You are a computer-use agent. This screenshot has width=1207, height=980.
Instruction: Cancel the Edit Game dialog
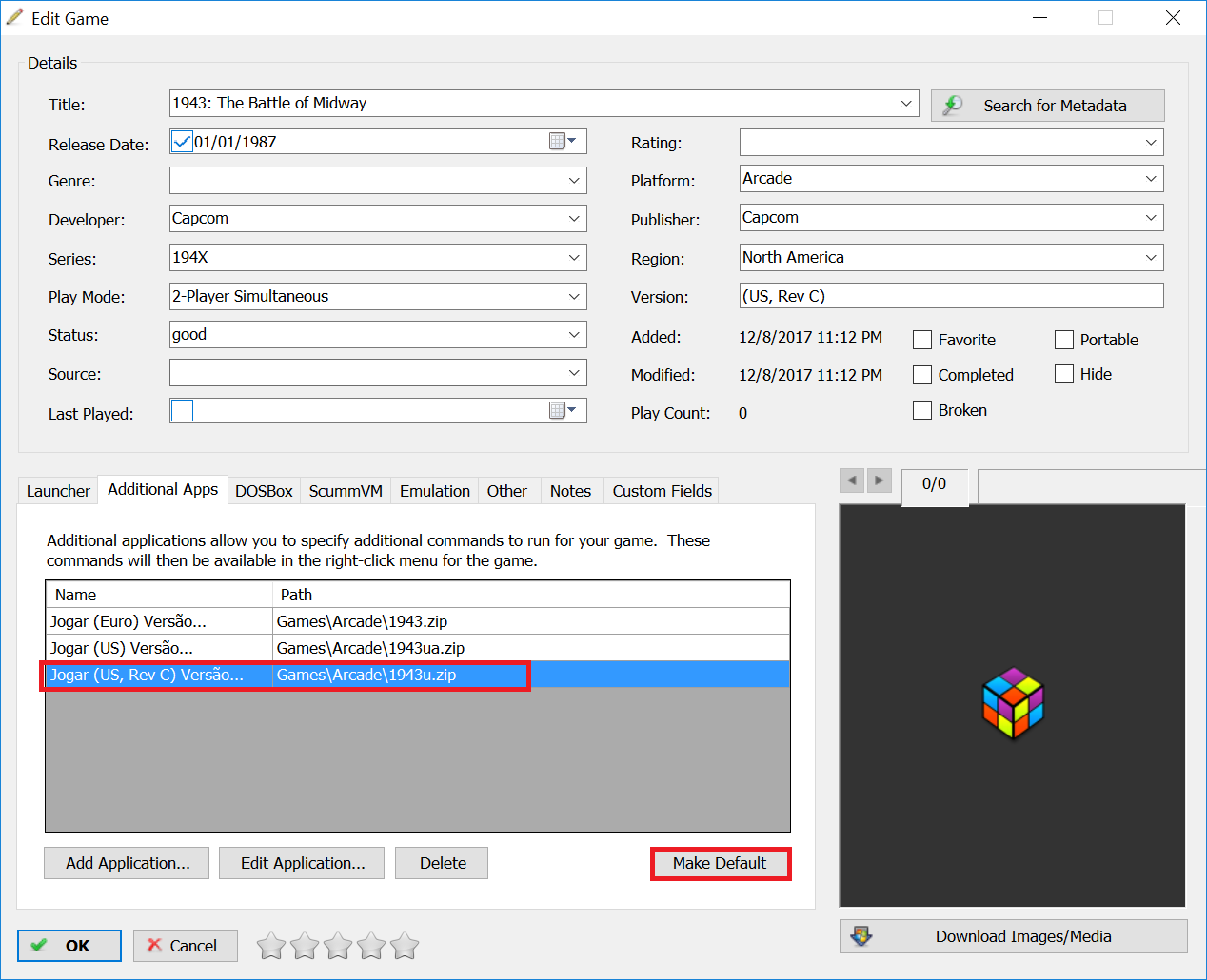pyautogui.click(x=186, y=946)
